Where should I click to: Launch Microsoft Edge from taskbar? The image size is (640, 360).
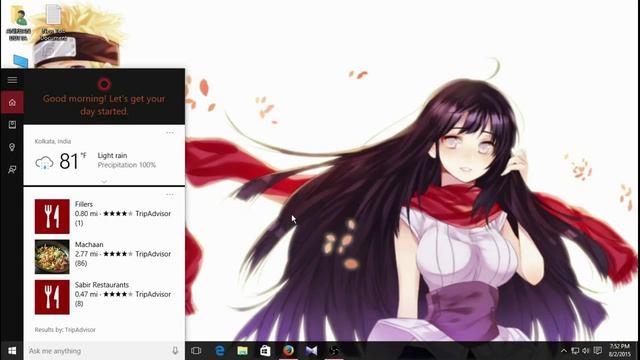pyautogui.click(x=220, y=351)
